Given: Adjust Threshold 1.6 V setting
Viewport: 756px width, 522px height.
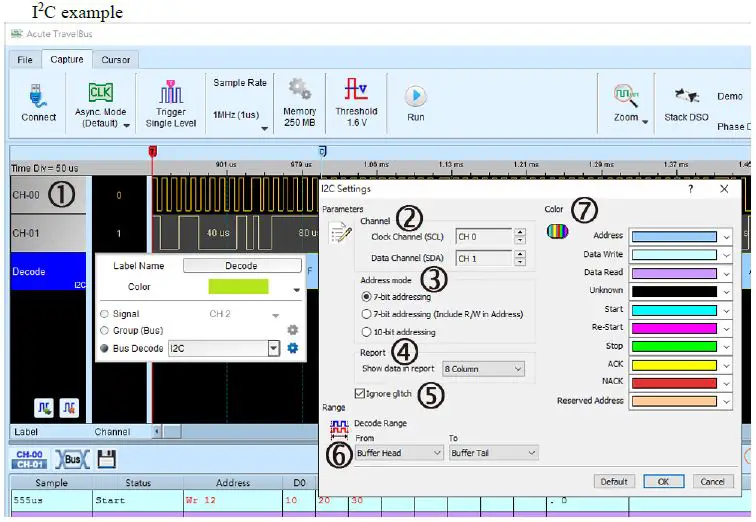Looking at the screenshot, I should 356,90.
